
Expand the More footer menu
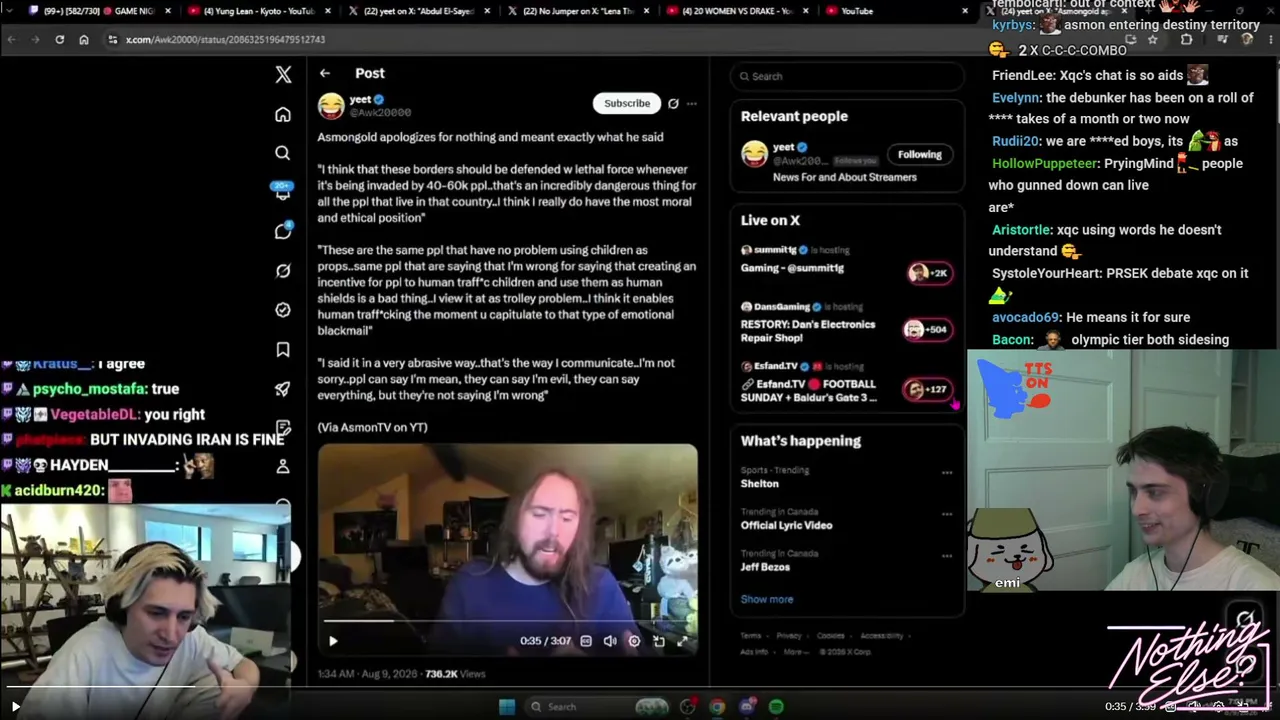pos(797,652)
